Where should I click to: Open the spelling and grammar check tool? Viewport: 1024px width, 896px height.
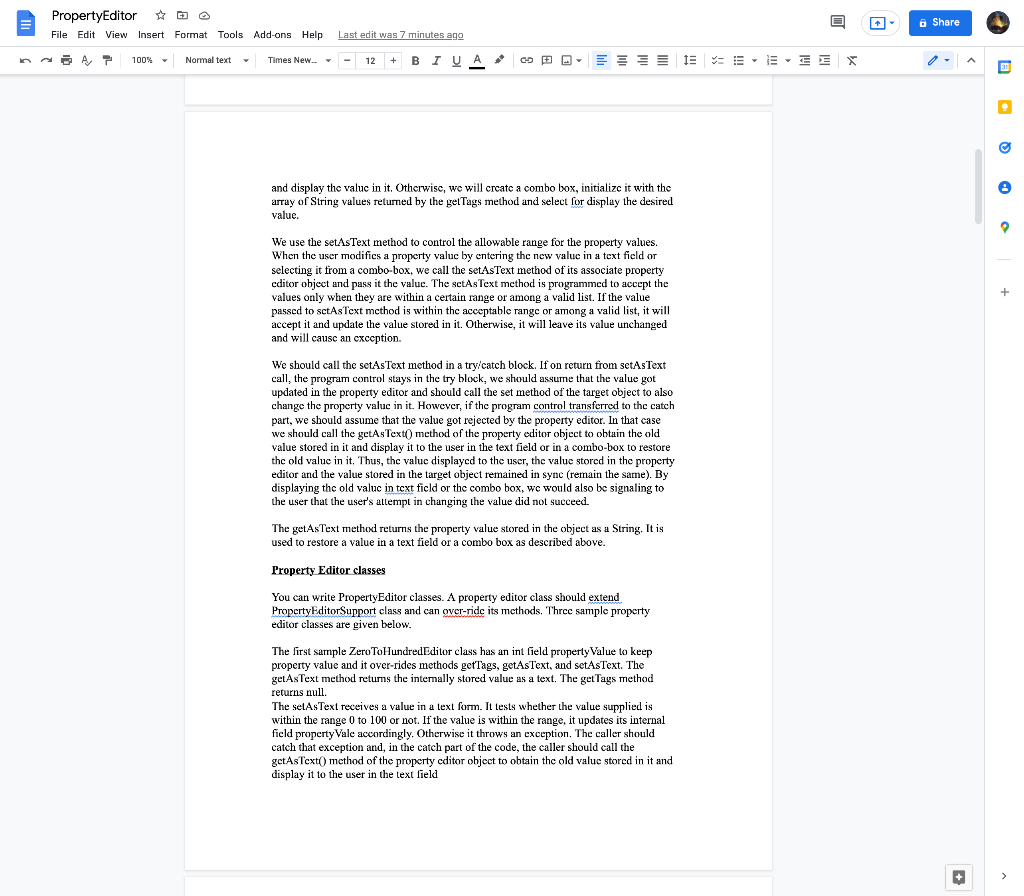(86, 60)
